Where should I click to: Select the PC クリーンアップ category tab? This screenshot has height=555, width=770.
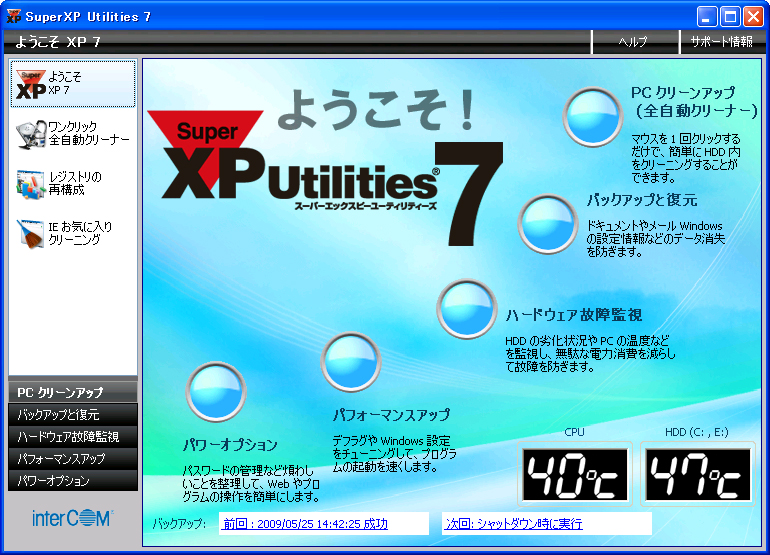click(x=73, y=392)
